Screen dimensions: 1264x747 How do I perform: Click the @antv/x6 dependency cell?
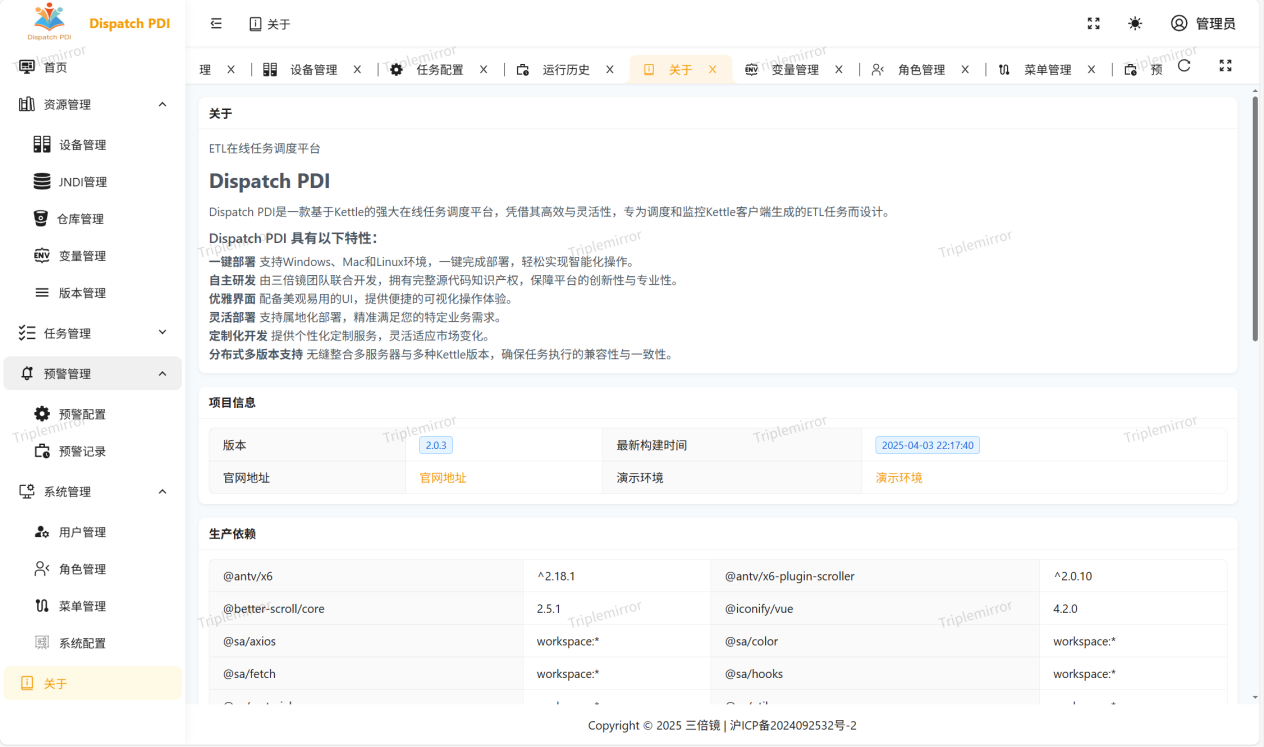pos(366,576)
